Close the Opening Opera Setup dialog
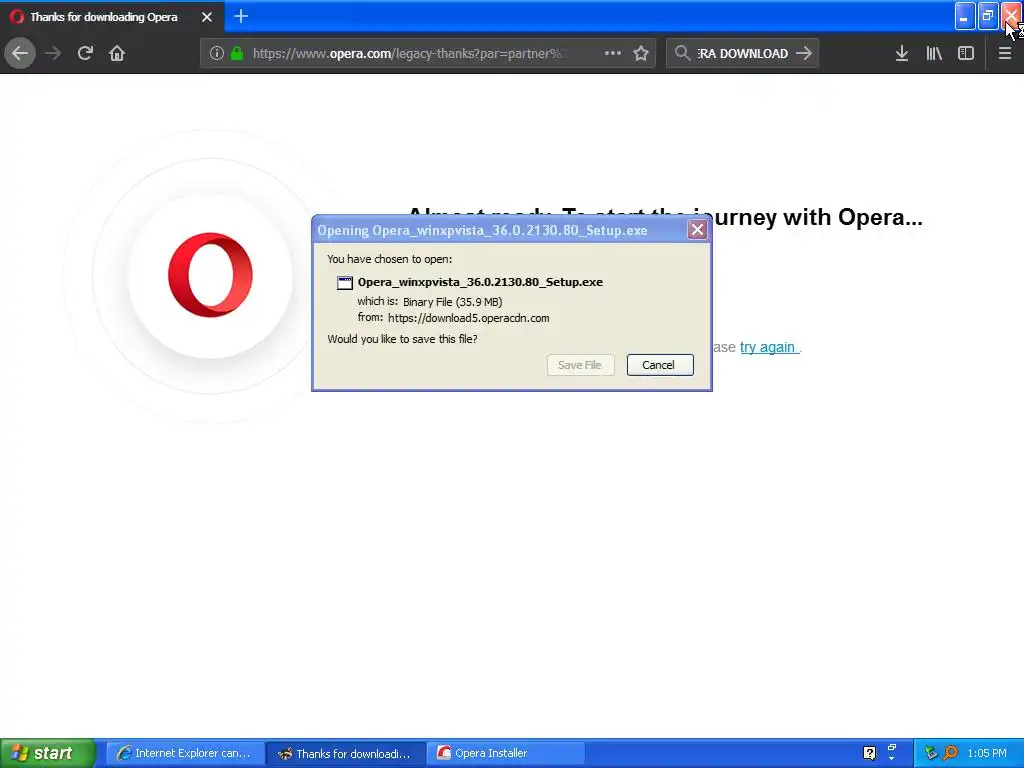 697,229
